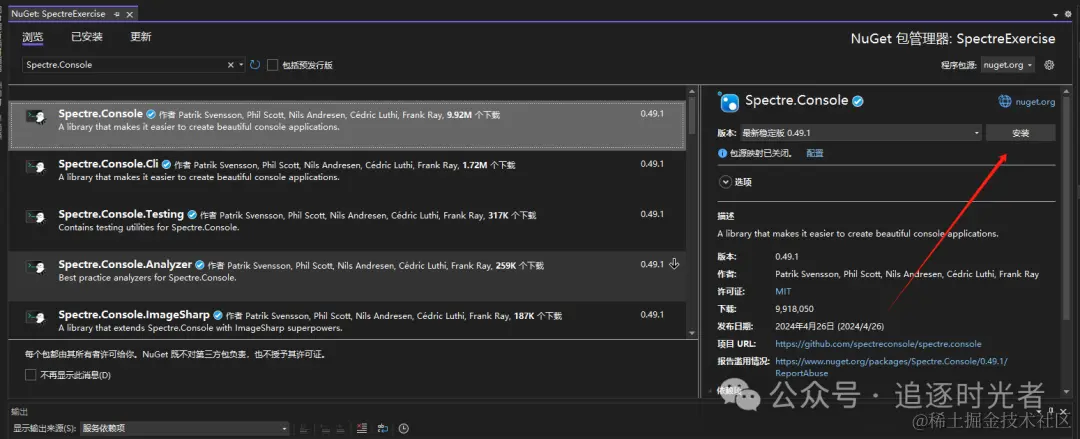The height and width of the screenshot is (439, 1080).
Task: Open the document tab list dropdown at top right
Action: (x=1057, y=14)
